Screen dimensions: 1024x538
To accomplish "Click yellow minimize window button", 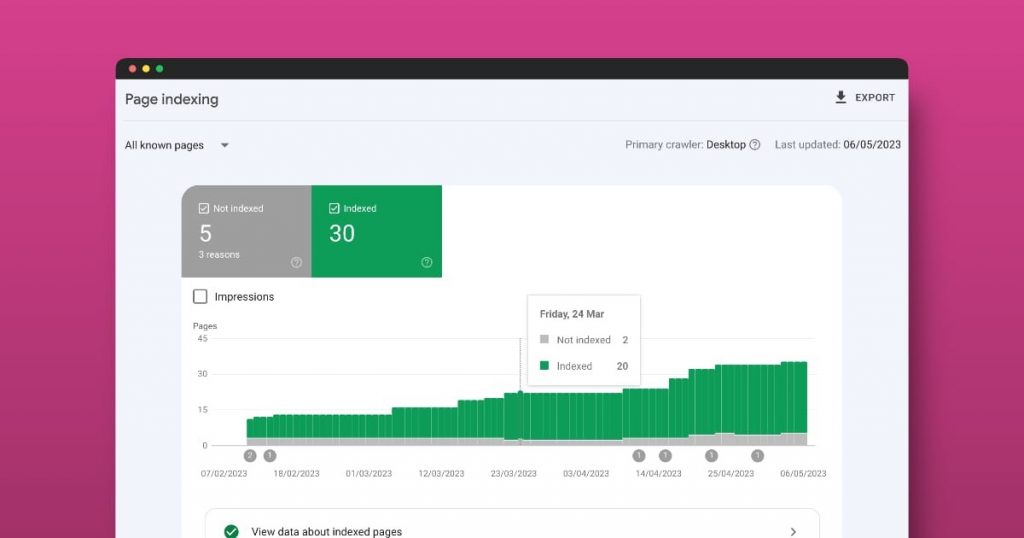I will [146, 69].
